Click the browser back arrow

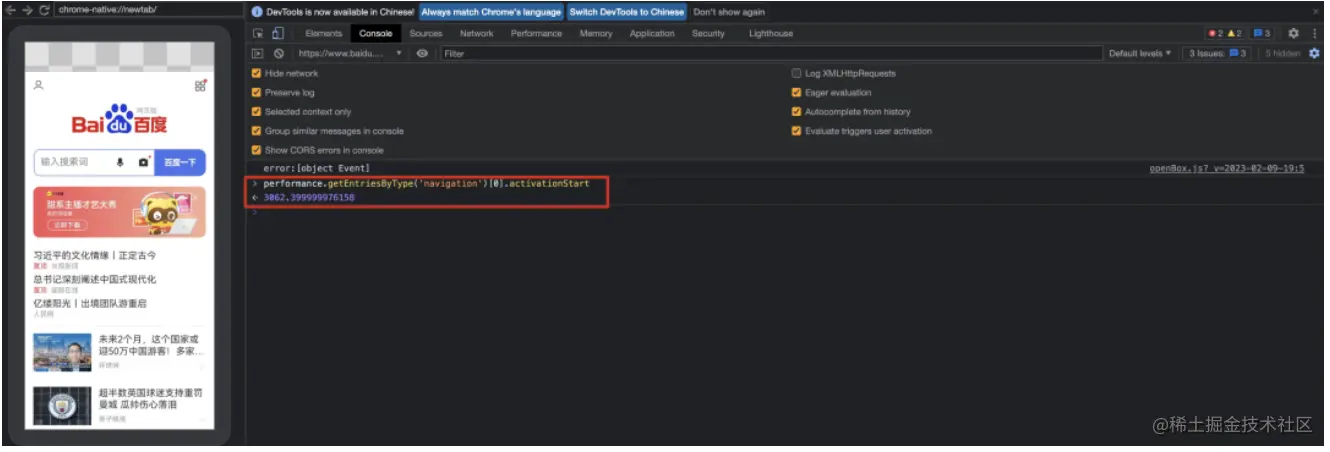(x=10, y=9)
